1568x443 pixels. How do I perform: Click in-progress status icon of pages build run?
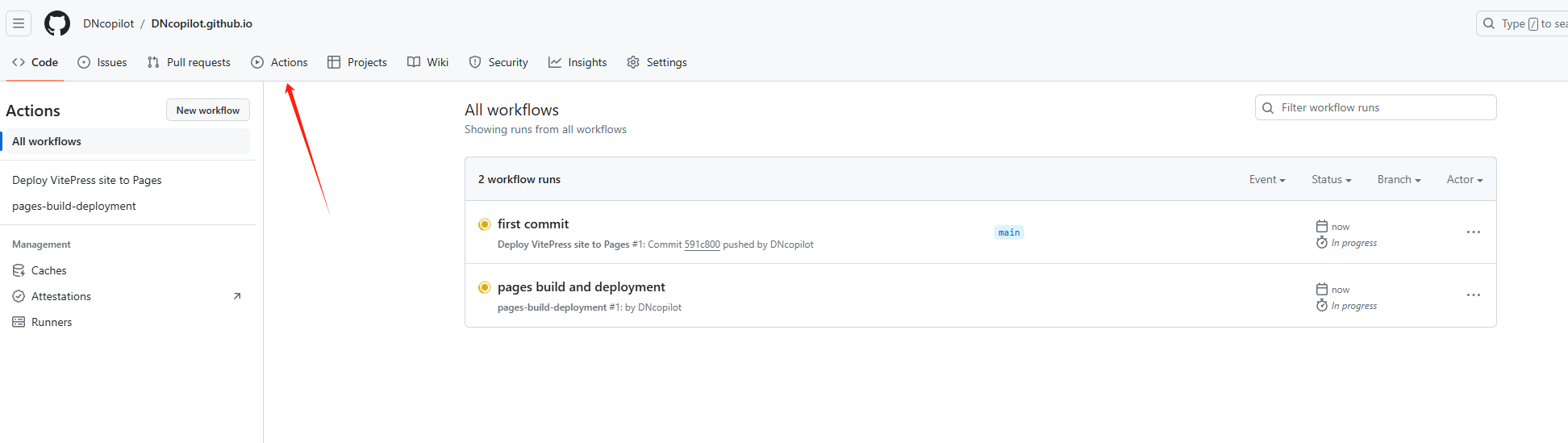485,287
